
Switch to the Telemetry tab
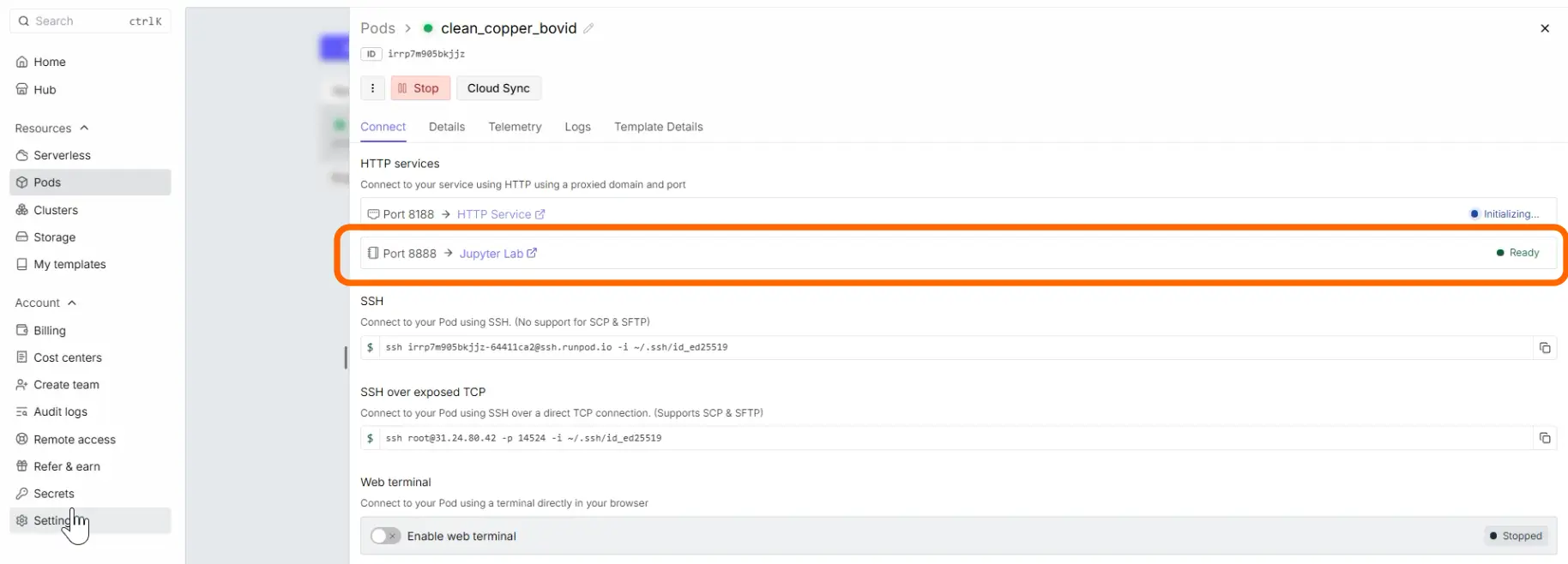coord(515,127)
